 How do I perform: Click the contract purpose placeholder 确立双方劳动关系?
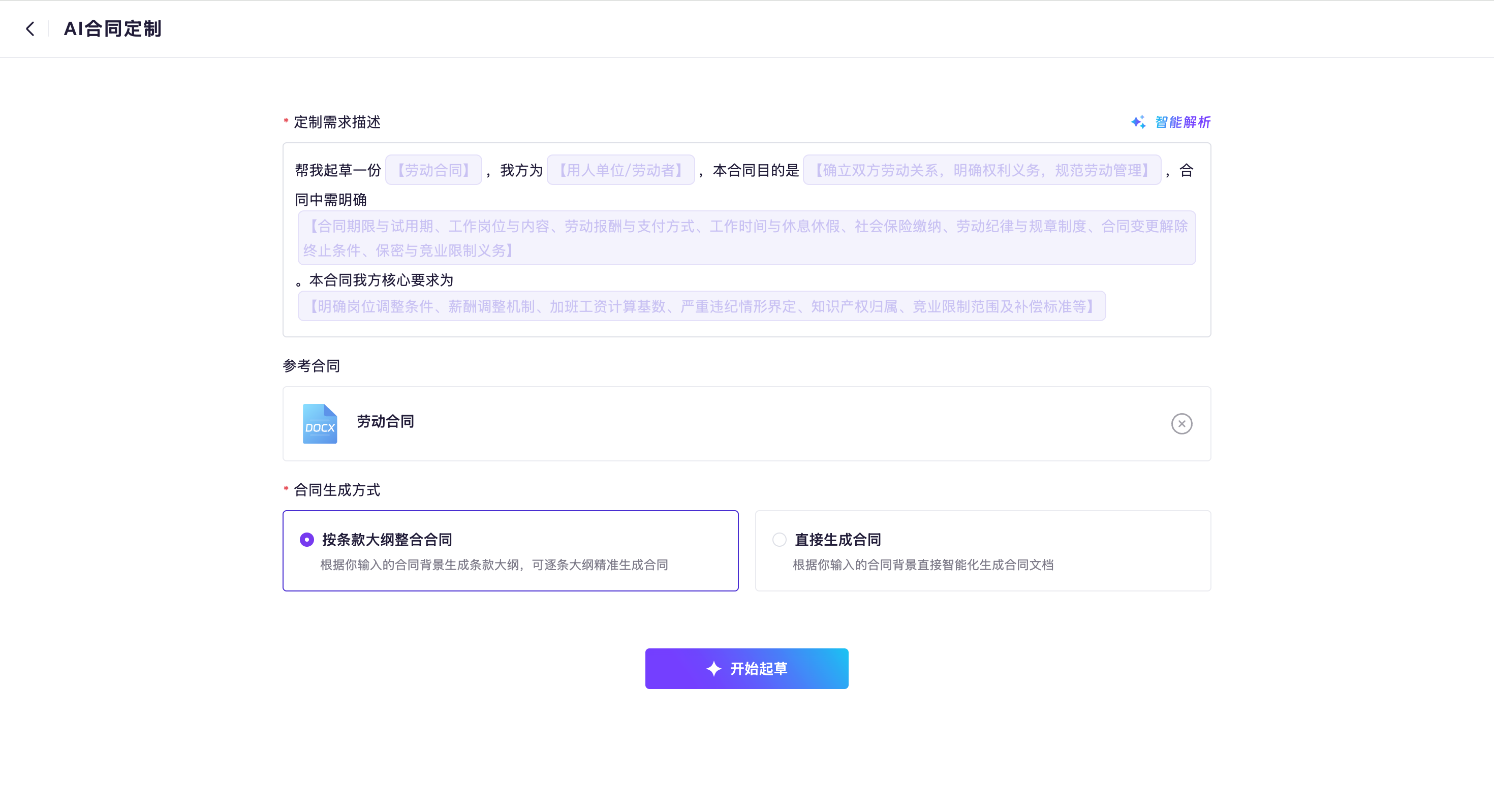[x=981, y=170]
